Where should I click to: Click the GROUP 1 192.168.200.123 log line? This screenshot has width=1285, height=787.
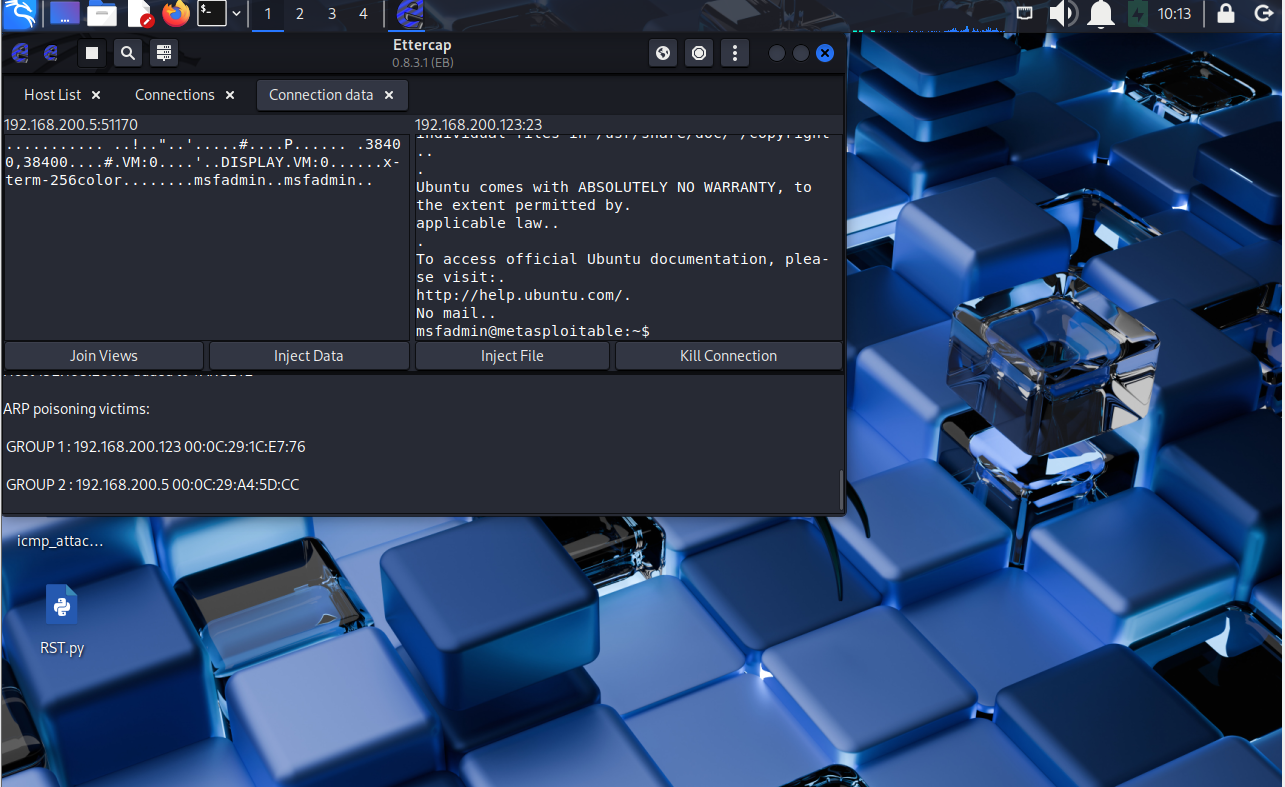[156, 447]
